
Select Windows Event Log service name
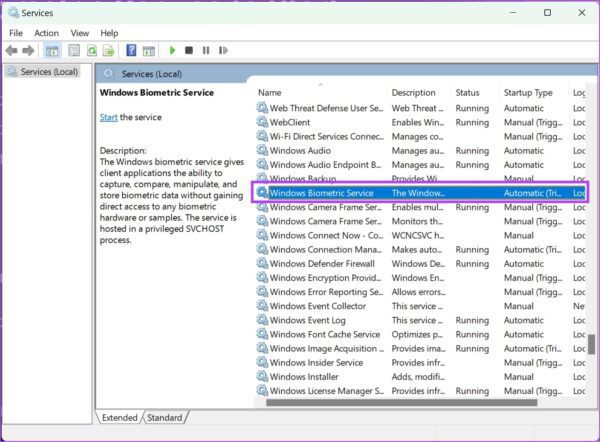[308, 320]
